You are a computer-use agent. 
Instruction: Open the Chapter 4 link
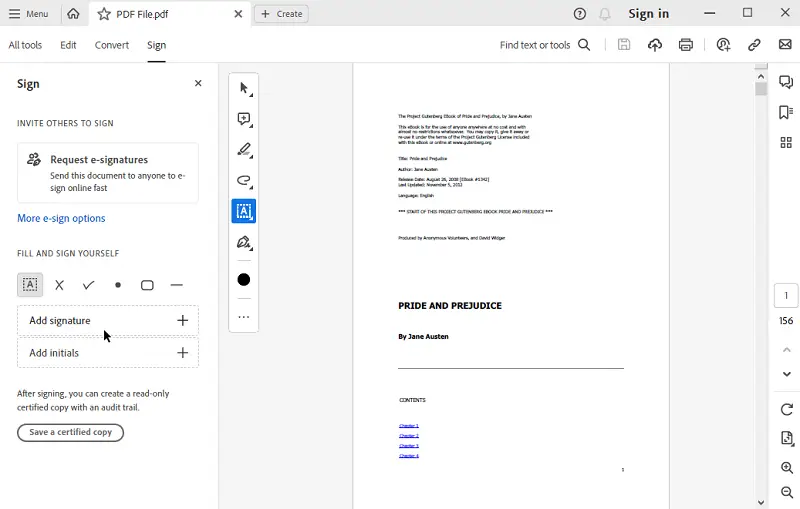pyautogui.click(x=409, y=456)
